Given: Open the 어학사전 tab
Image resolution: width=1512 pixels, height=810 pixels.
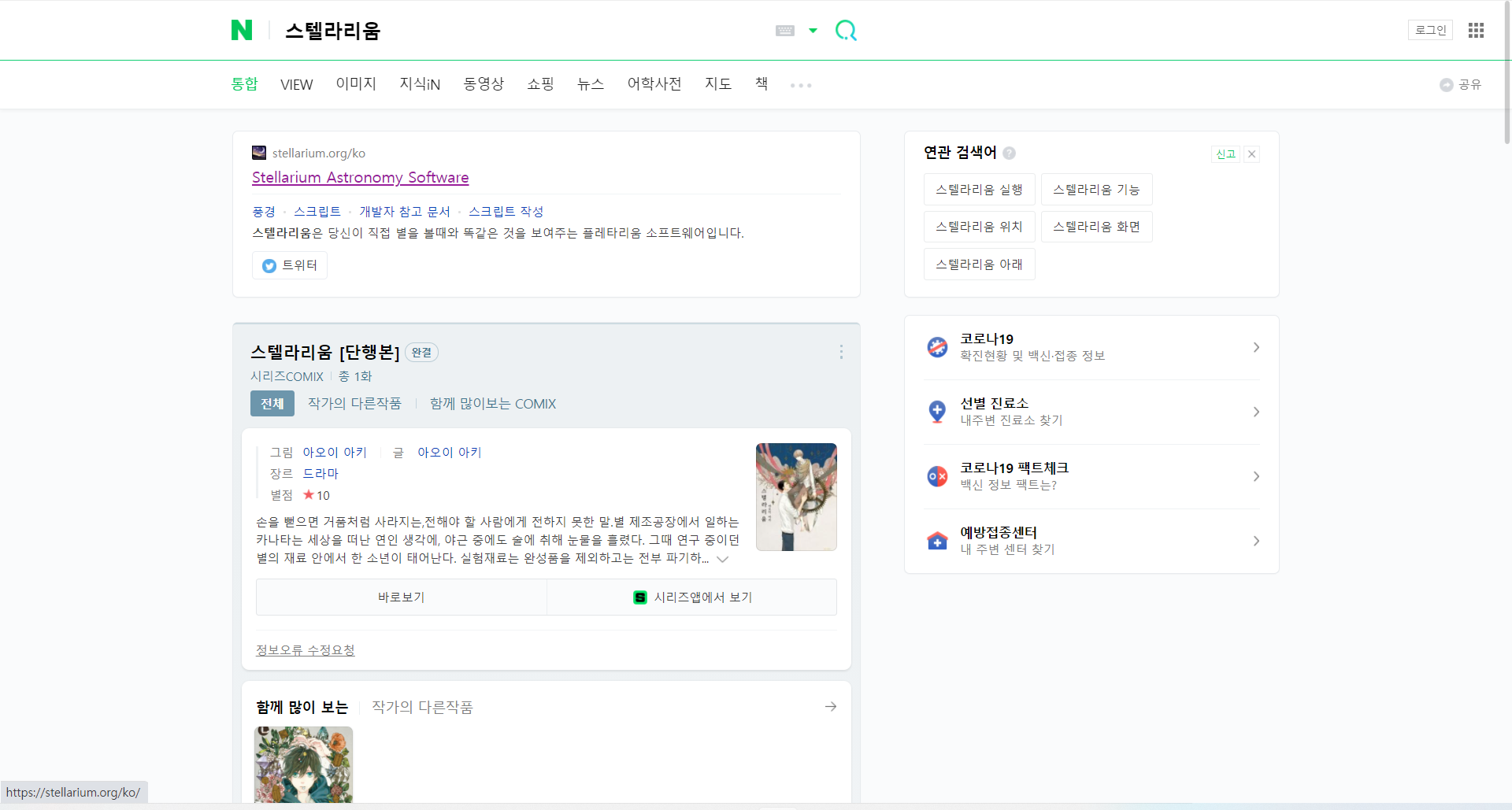Looking at the screenshot, I should click(654, 83).
